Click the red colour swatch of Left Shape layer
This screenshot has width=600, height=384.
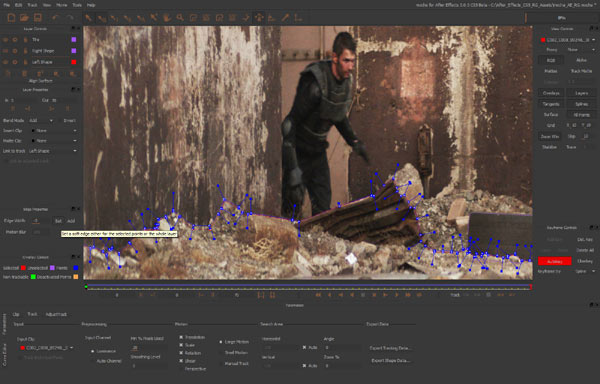click(x=74, y=62)
